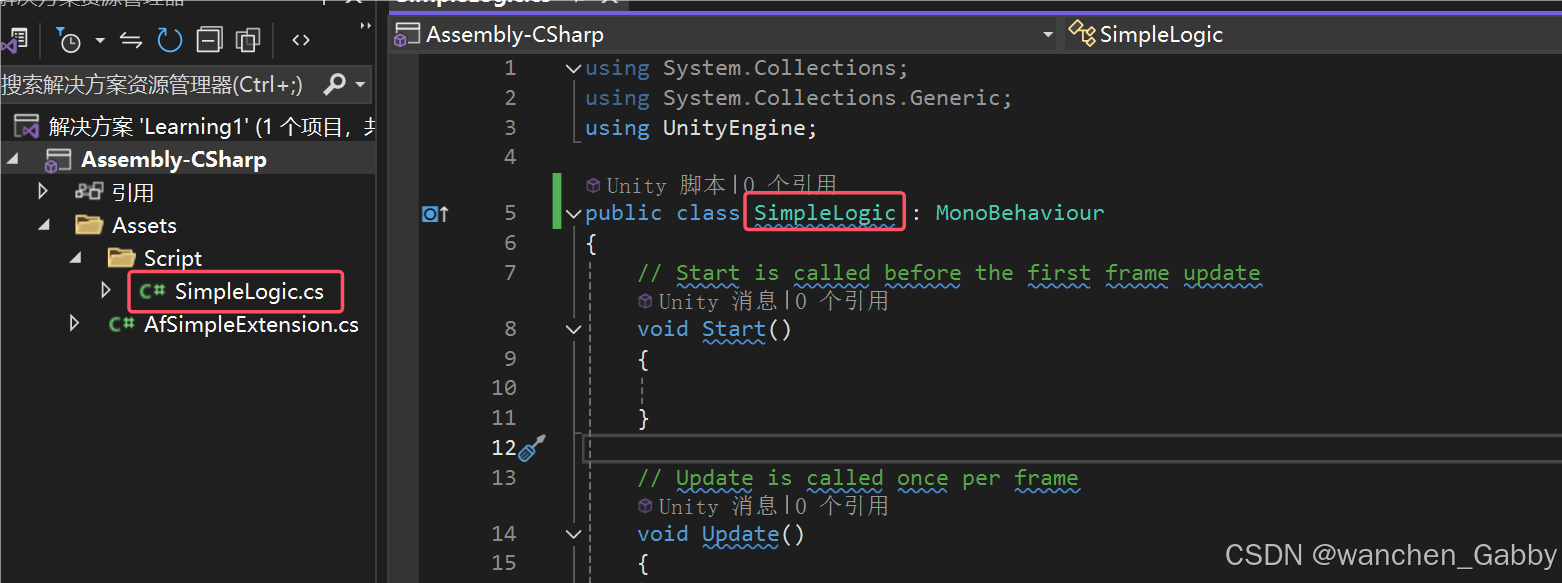
Task: Click the solution view switcher icon
Action: point(14,40)
